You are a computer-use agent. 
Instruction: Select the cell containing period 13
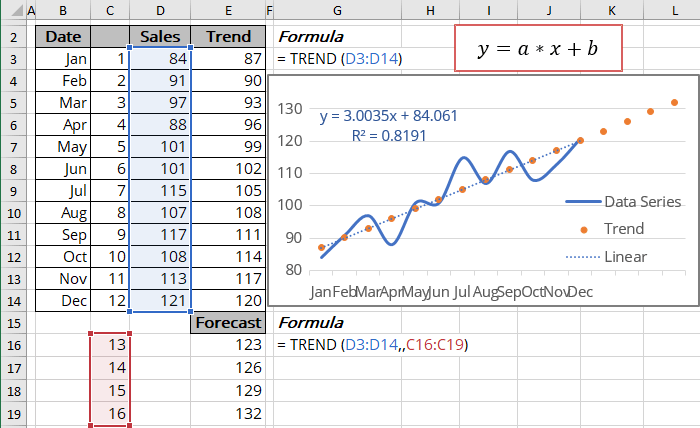tap(110, 345)
